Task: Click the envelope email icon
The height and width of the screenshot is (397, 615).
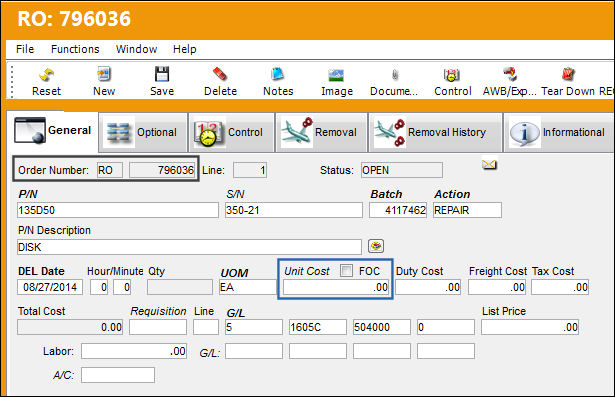Action: click(489, 165)
